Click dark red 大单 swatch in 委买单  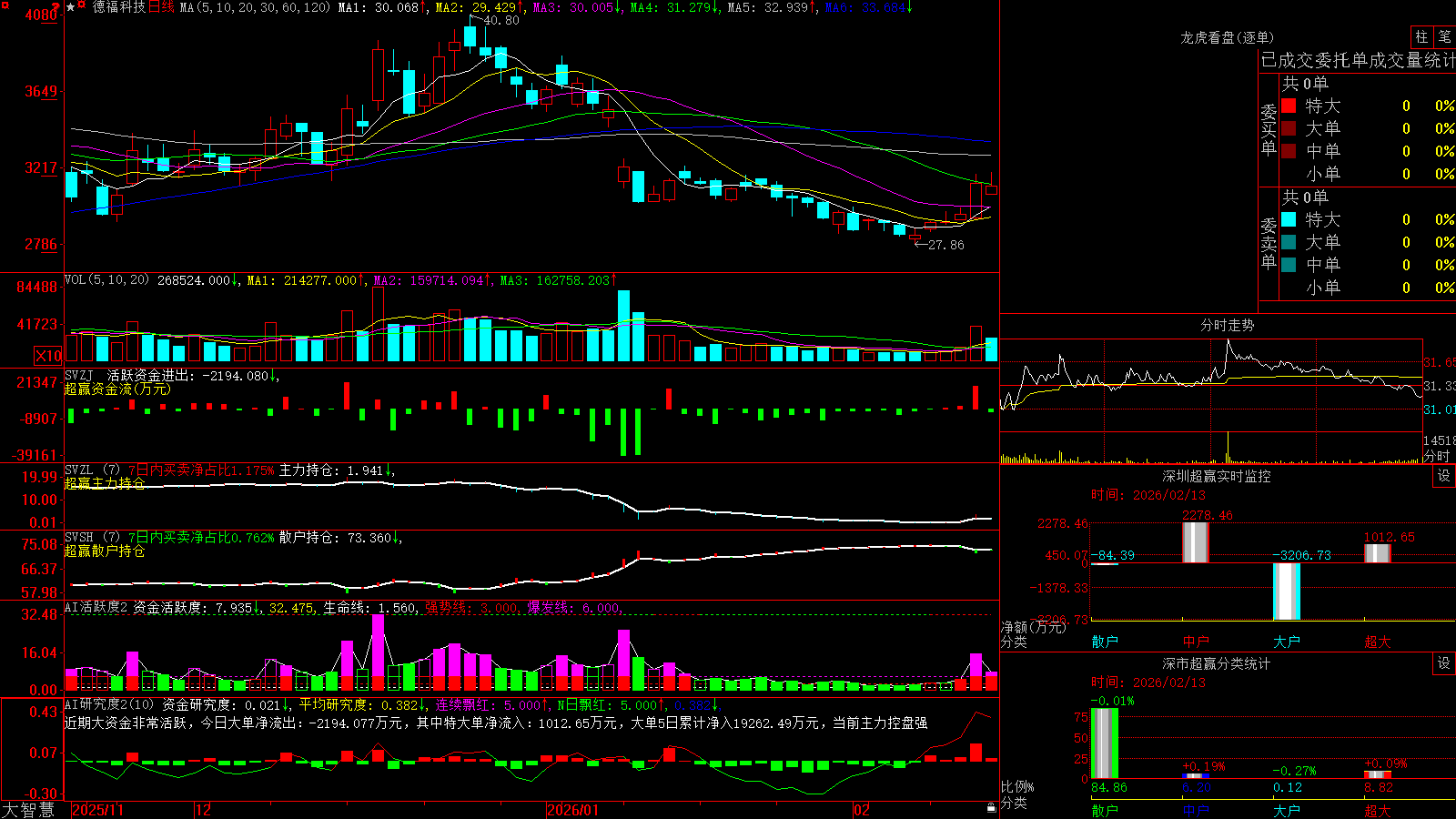pyautogui.click(x=1289, y=128)
